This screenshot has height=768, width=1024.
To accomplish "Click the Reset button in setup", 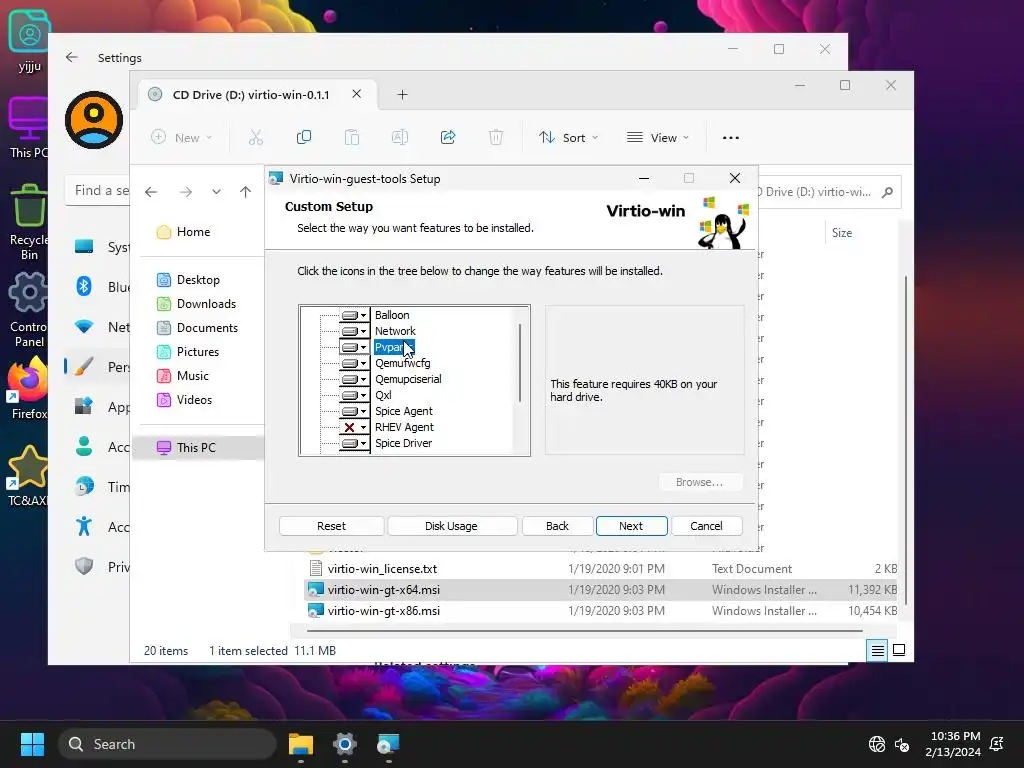I will pyautogui.click(x=331, y=526).
